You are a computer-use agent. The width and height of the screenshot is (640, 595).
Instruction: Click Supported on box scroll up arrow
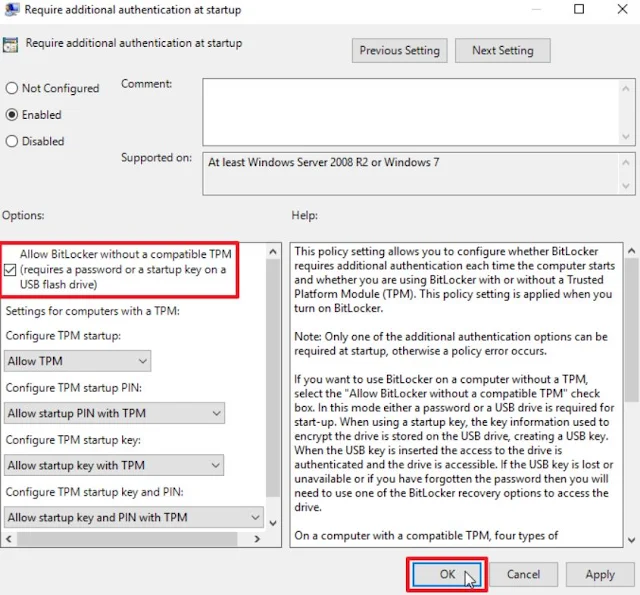click(626, 162)
